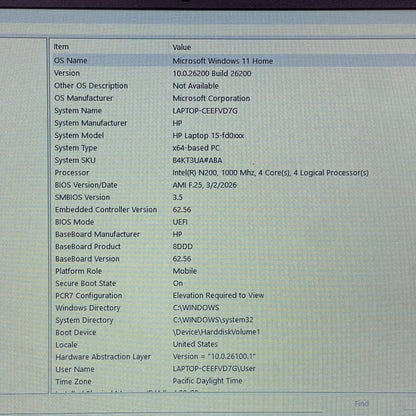Select the System Manufacturer row
This screenshot has height=416, width=416.
pyautogui.click(x=233, y=123)
